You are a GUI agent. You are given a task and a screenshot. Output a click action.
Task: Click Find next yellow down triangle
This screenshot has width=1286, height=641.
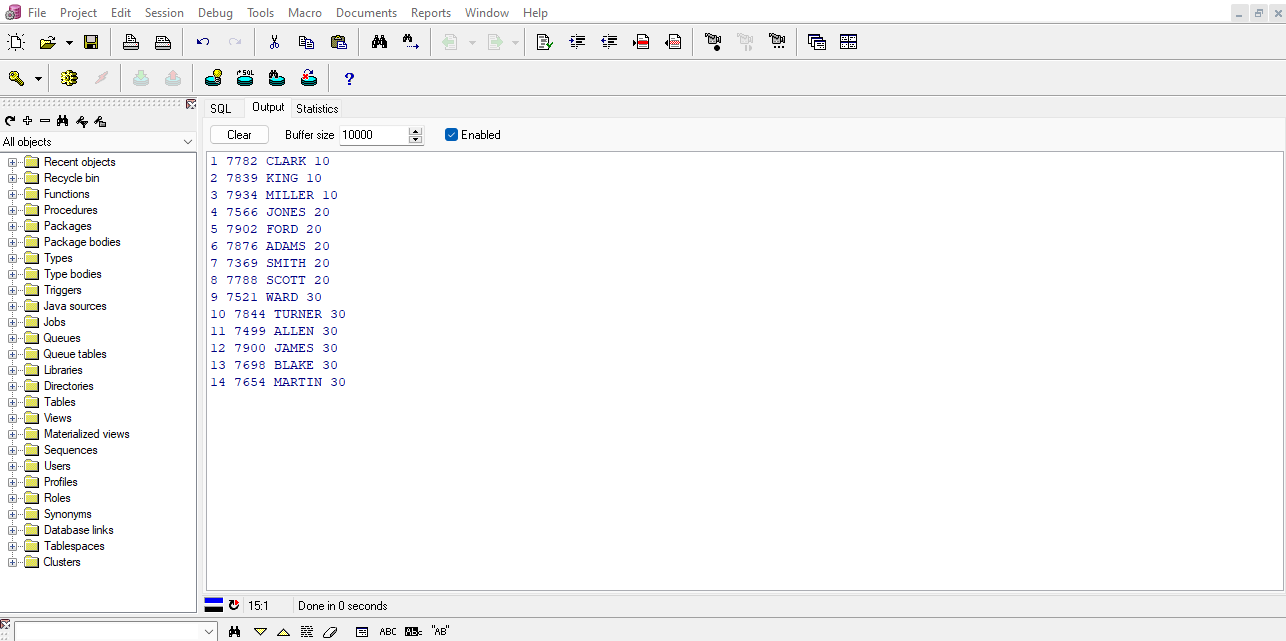coord(260,632)
